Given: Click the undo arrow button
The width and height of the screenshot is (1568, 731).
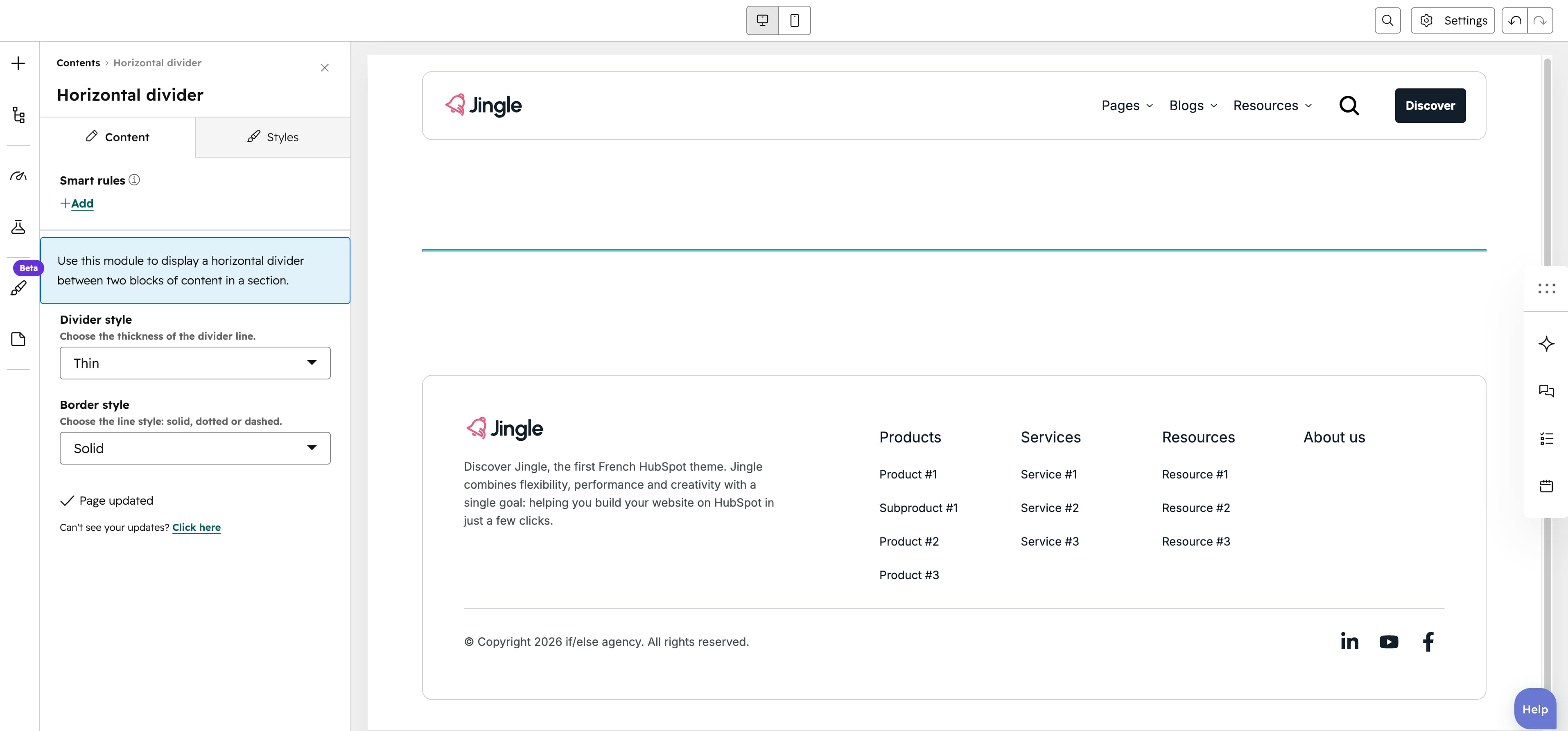Looking at the screenshot, I should click(1514, 21).
